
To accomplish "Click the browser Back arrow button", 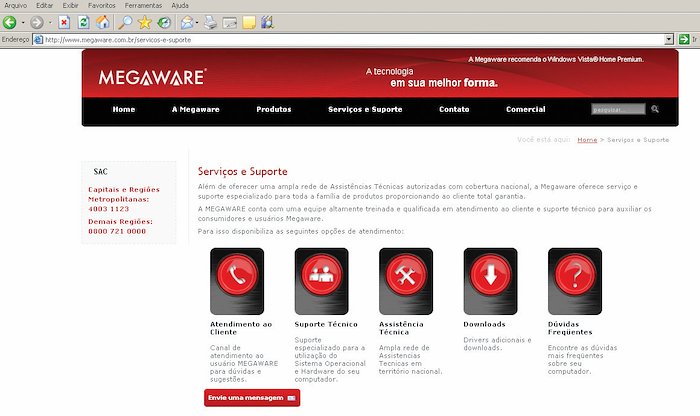I will (x=10, y=22).
